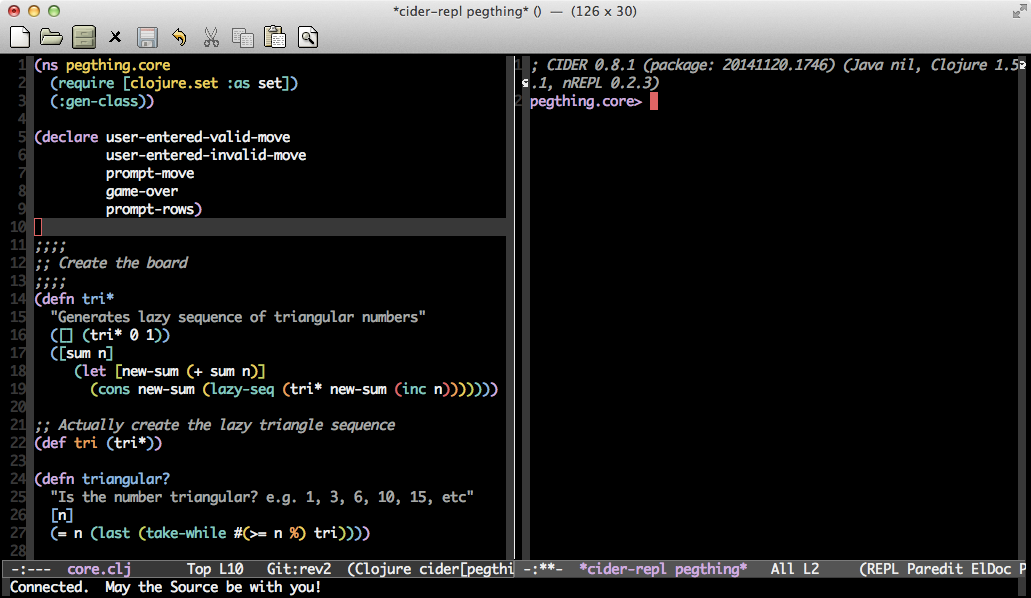1031x598 pixels.
Task: Undo the last change with the arrow icon
Action: [x=179, y=38]
